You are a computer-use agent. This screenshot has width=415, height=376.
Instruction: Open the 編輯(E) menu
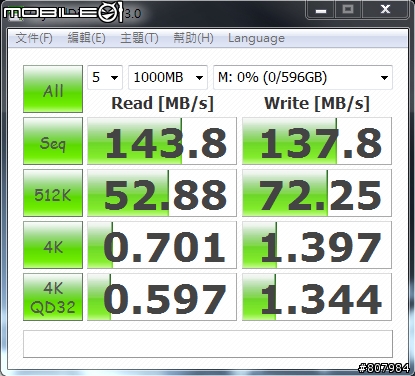pos(86,38)
